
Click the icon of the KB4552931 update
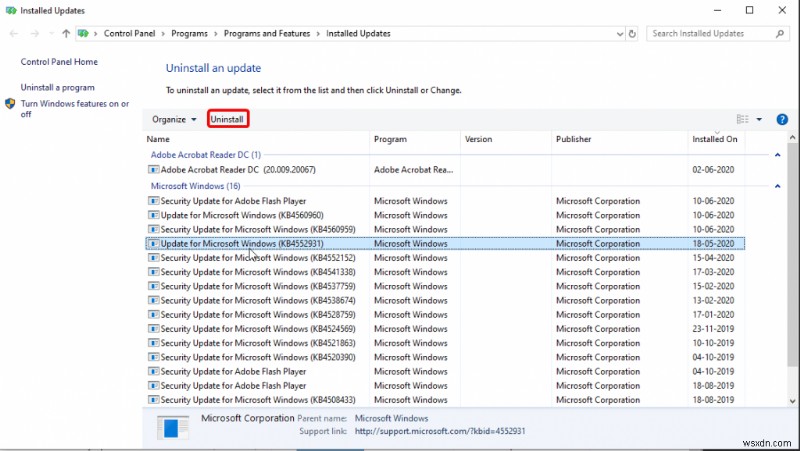[x=153, y=244]
